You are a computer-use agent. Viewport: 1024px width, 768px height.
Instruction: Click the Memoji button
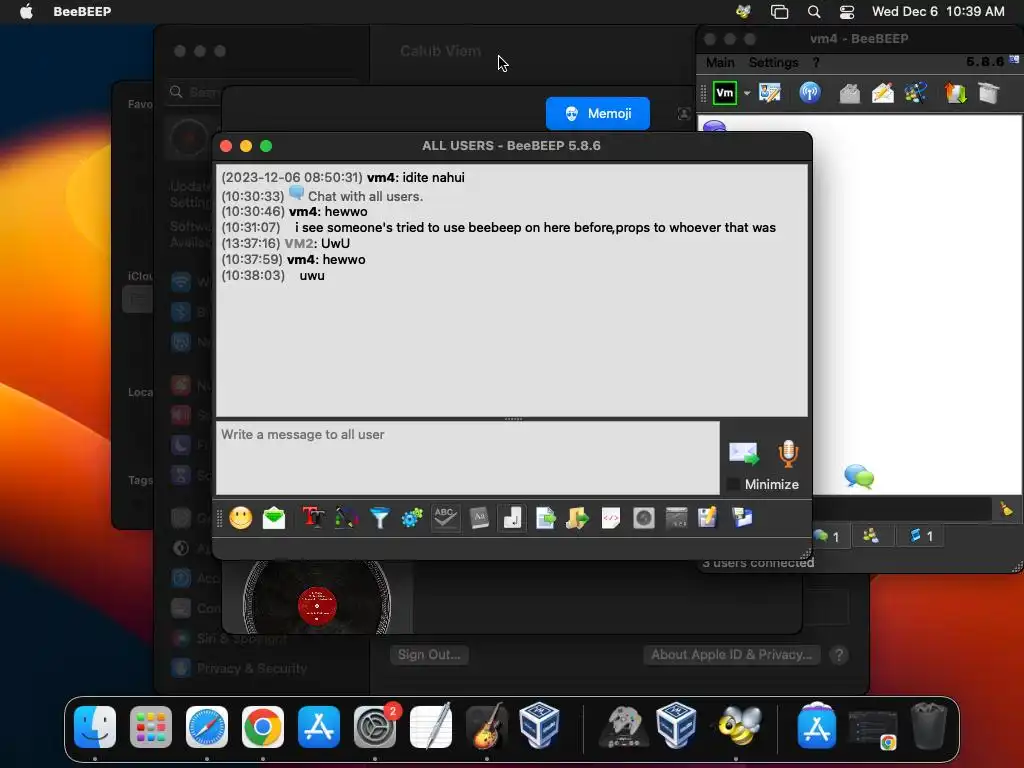click(598, 114)
